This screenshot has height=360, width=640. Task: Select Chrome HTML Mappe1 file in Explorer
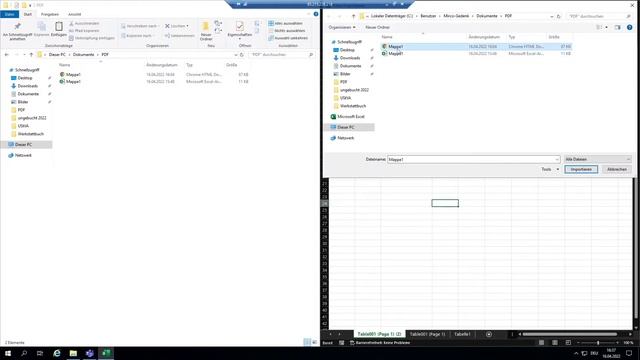[154, 75]
